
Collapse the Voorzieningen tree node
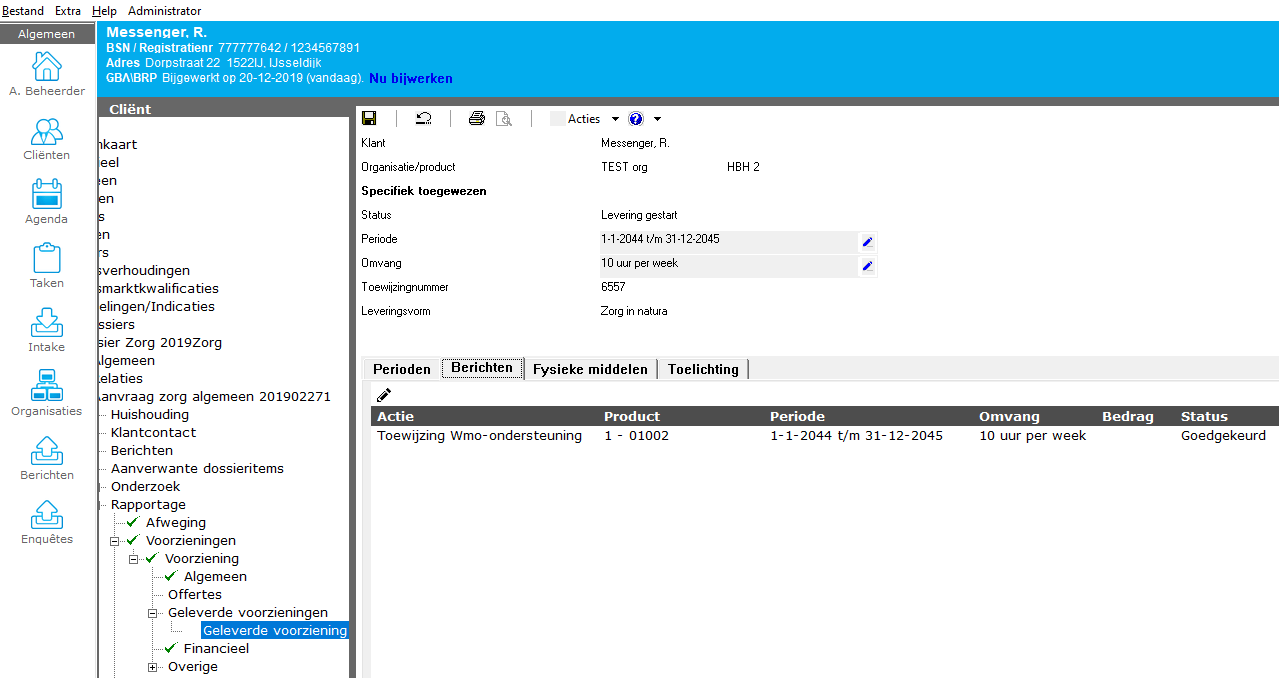tap(115, 541)
